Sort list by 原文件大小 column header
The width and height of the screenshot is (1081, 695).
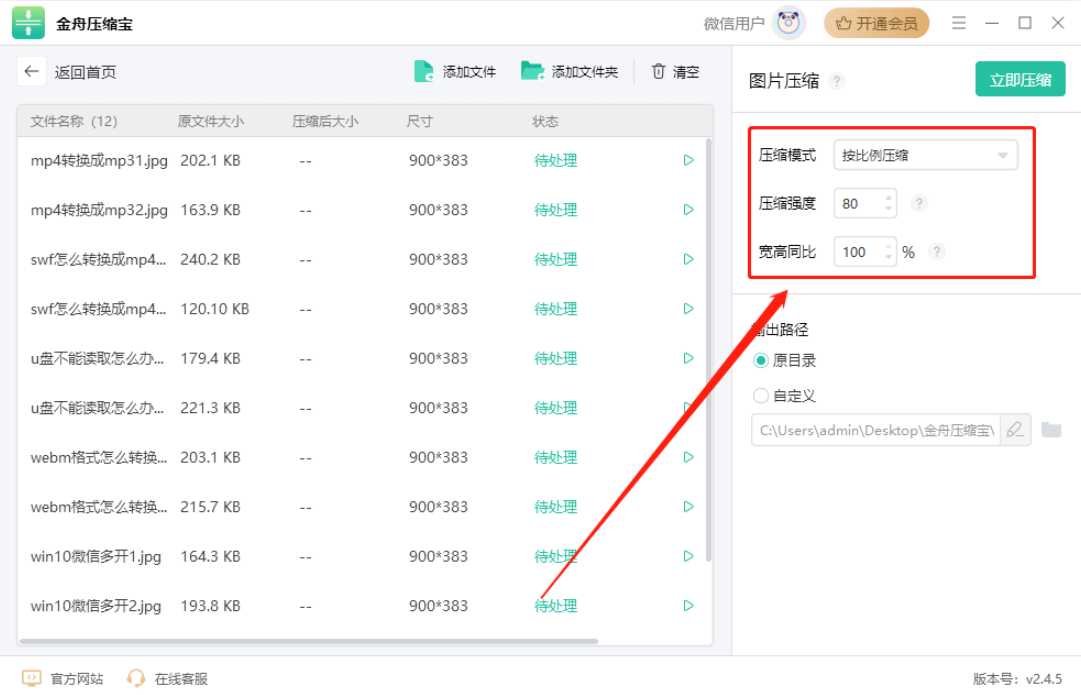click(210, 122)
